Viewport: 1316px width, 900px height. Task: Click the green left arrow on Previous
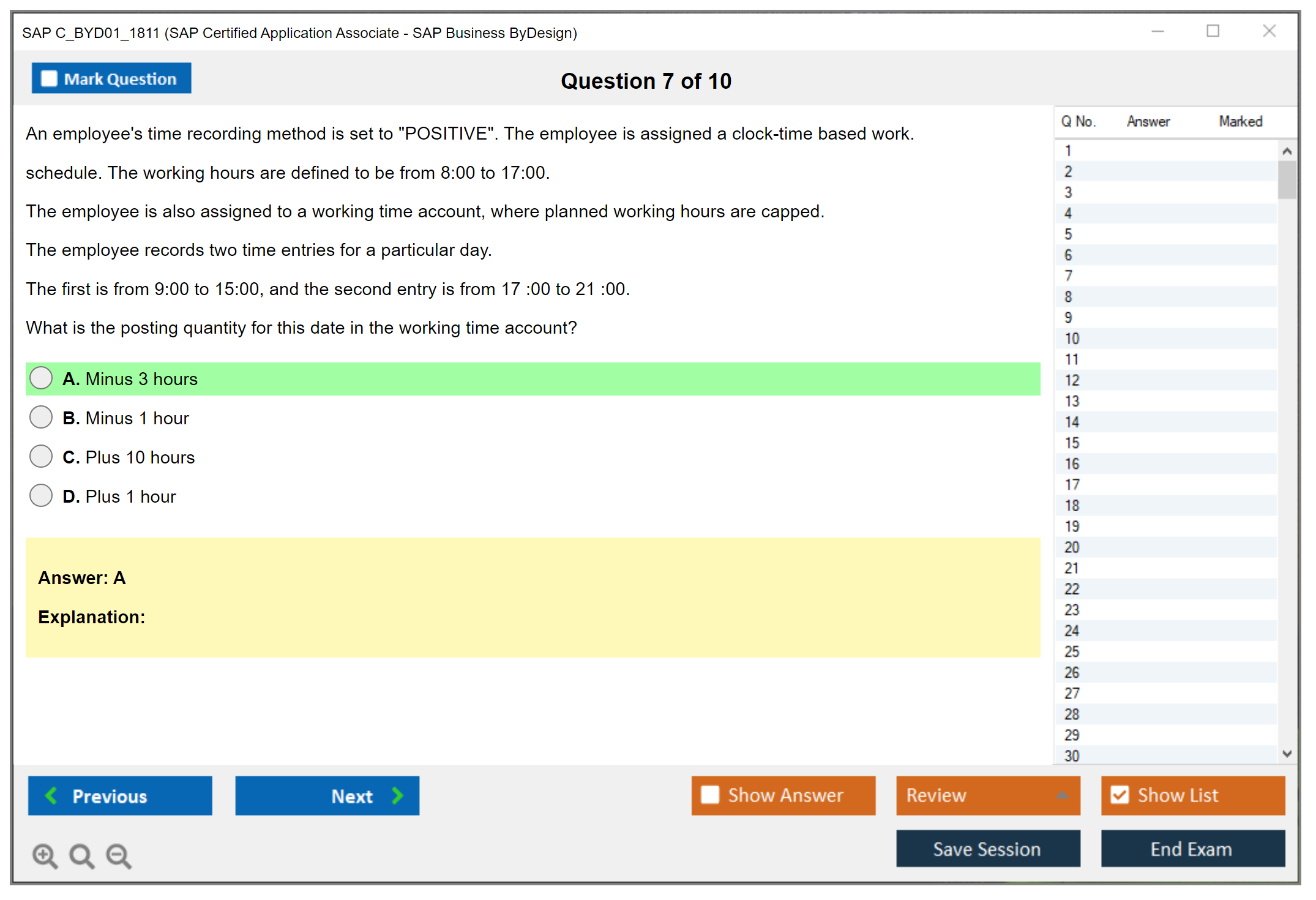[x=52, y=795]
